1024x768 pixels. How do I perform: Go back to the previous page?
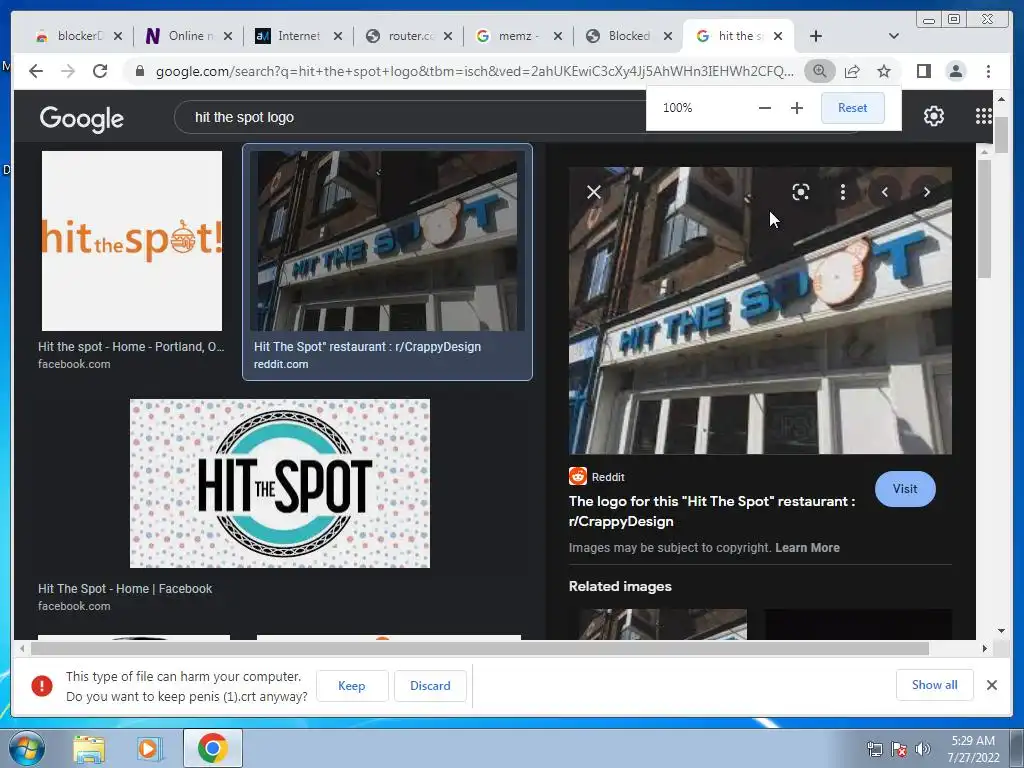(36, 71)
